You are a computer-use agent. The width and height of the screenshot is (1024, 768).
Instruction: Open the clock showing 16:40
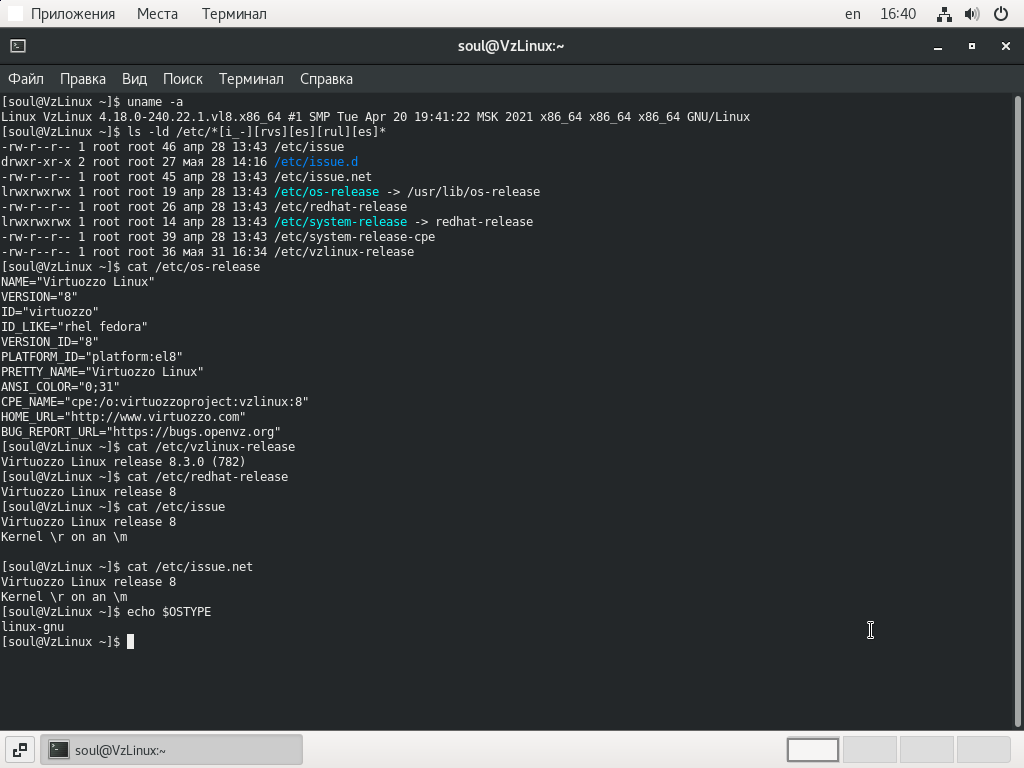(x=898, y=14)
